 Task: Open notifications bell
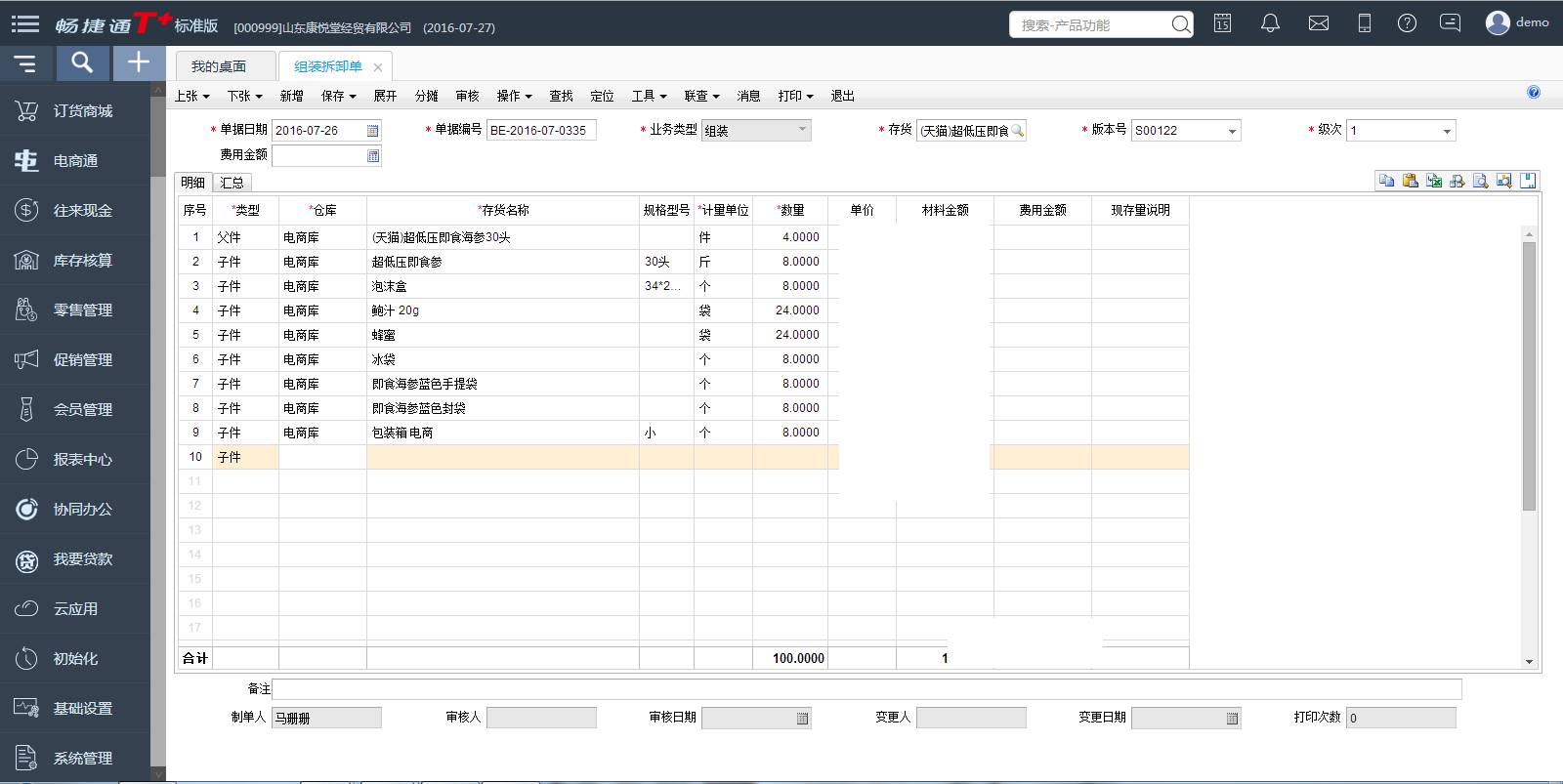click(x=1270, y=23)
